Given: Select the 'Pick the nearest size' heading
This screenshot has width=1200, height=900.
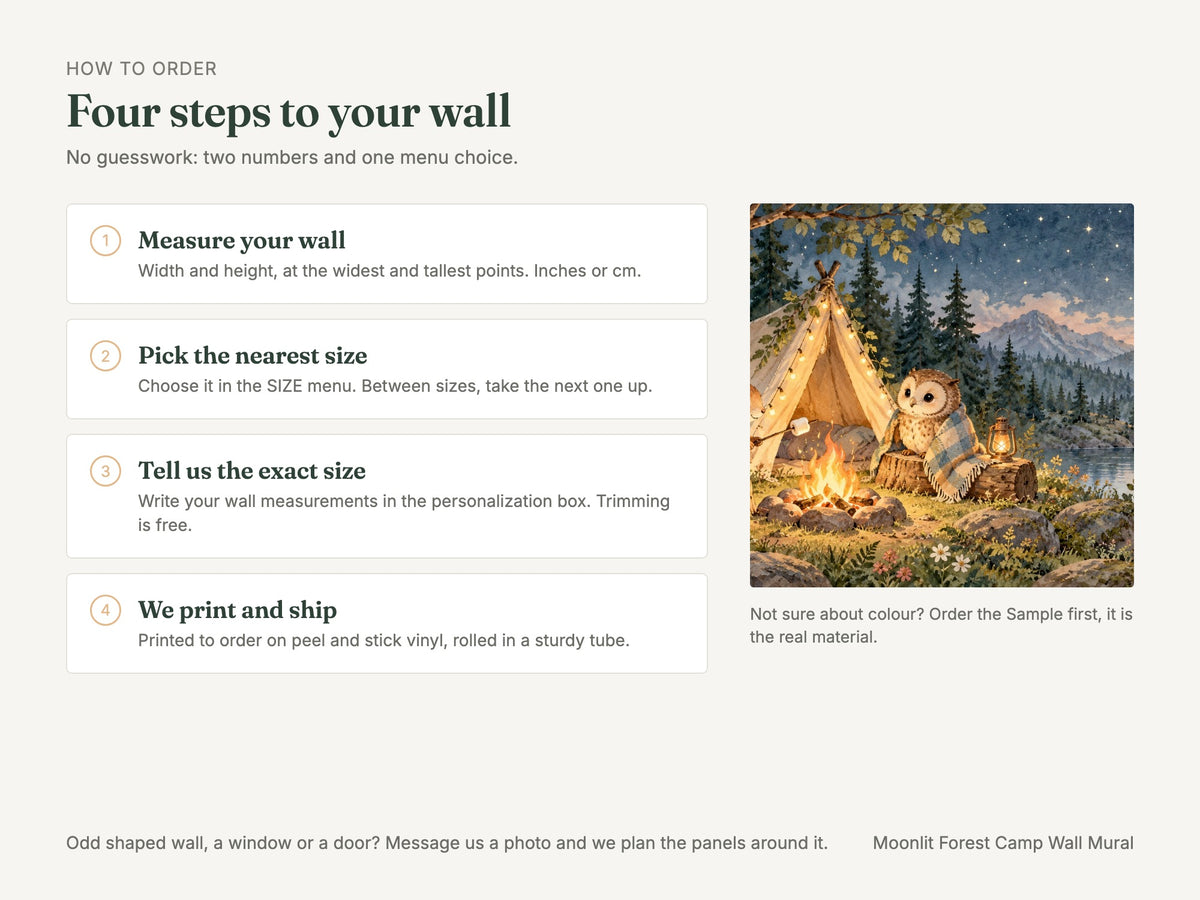Looking at the screenshot, I should [253, 356].
